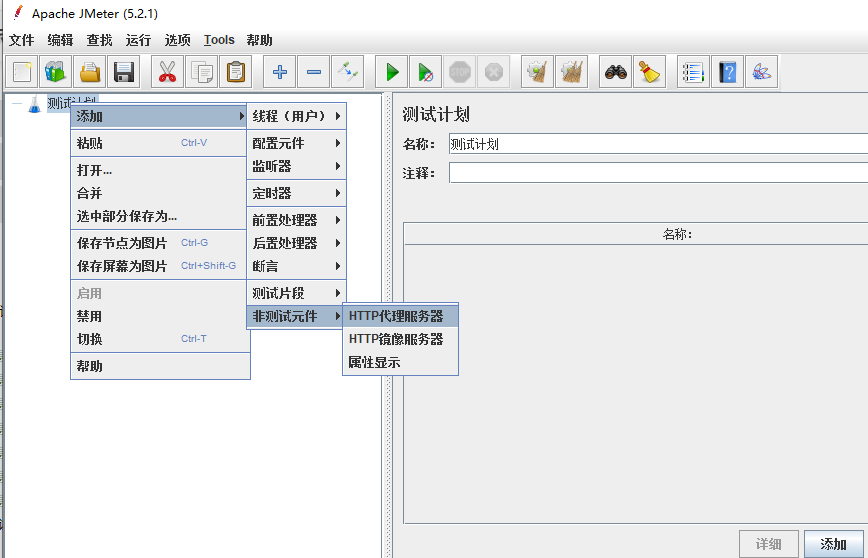
Task: Expand the 添加 submenu entry
Action: (x=159, y=116)
